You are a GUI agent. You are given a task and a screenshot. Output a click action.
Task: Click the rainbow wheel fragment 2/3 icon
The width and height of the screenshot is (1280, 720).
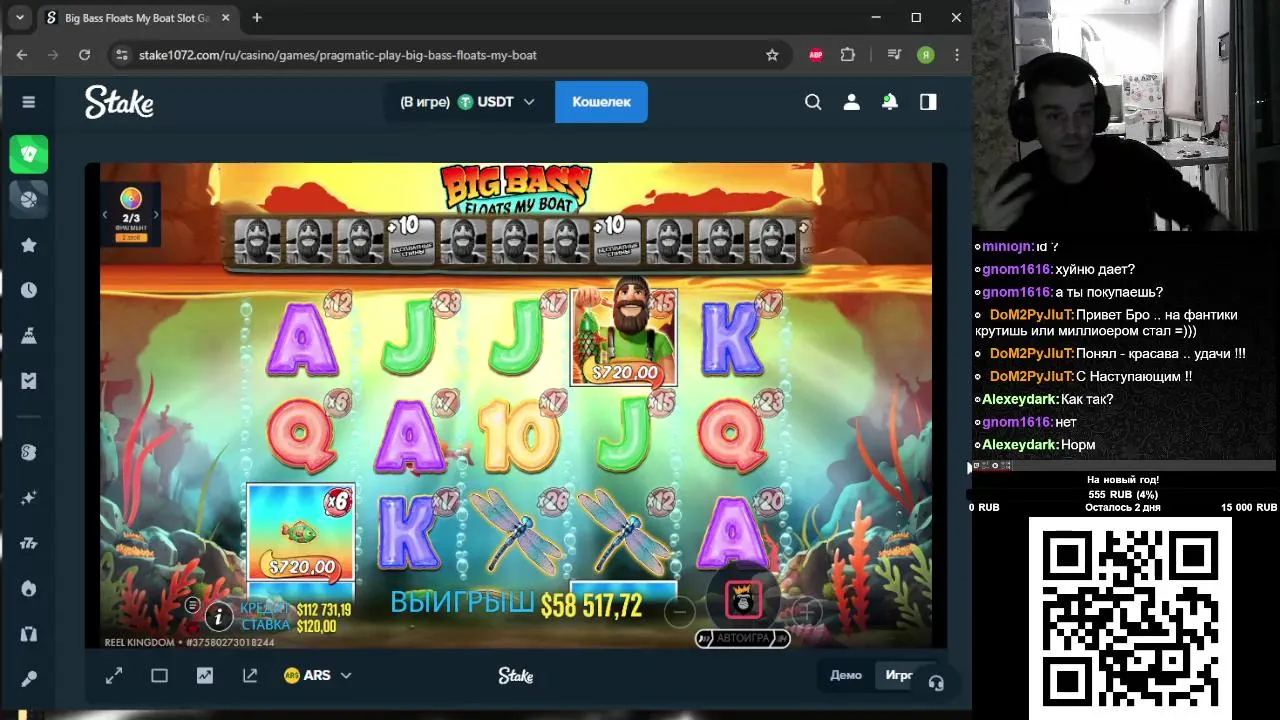coord(131,198)
